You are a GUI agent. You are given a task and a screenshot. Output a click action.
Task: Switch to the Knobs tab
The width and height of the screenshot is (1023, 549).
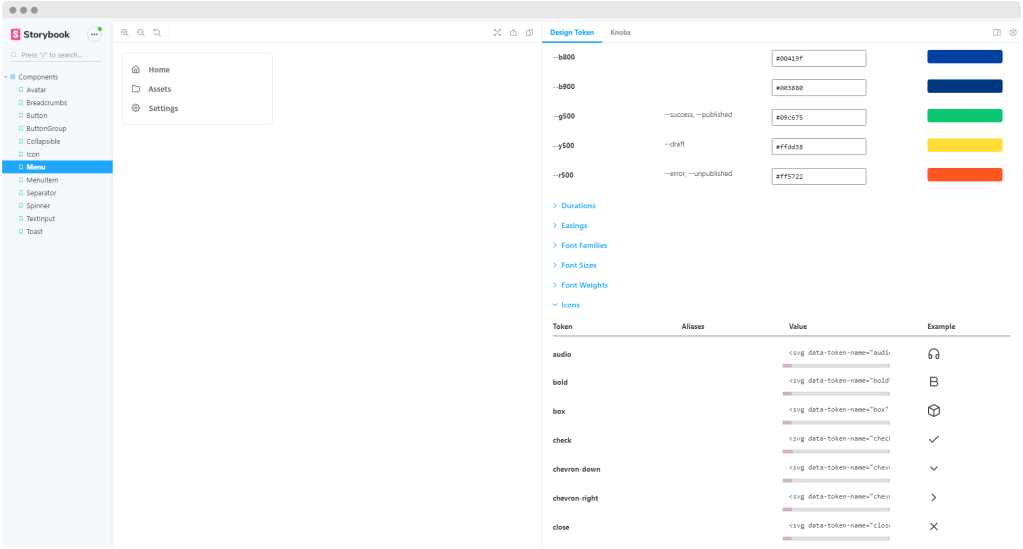(x=620, y=33)
